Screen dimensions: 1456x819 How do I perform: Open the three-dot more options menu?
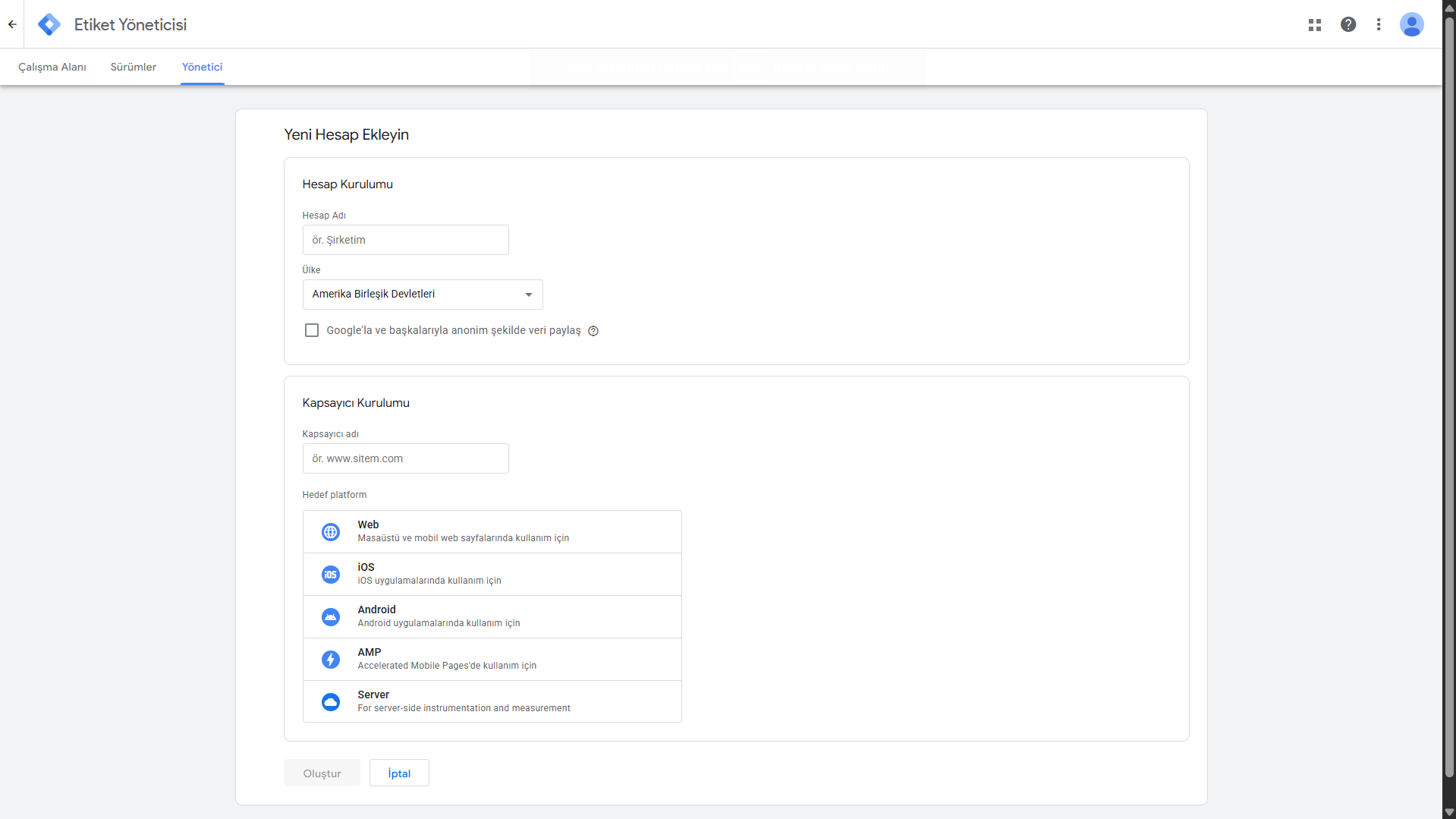click(x=1379, y=24)
